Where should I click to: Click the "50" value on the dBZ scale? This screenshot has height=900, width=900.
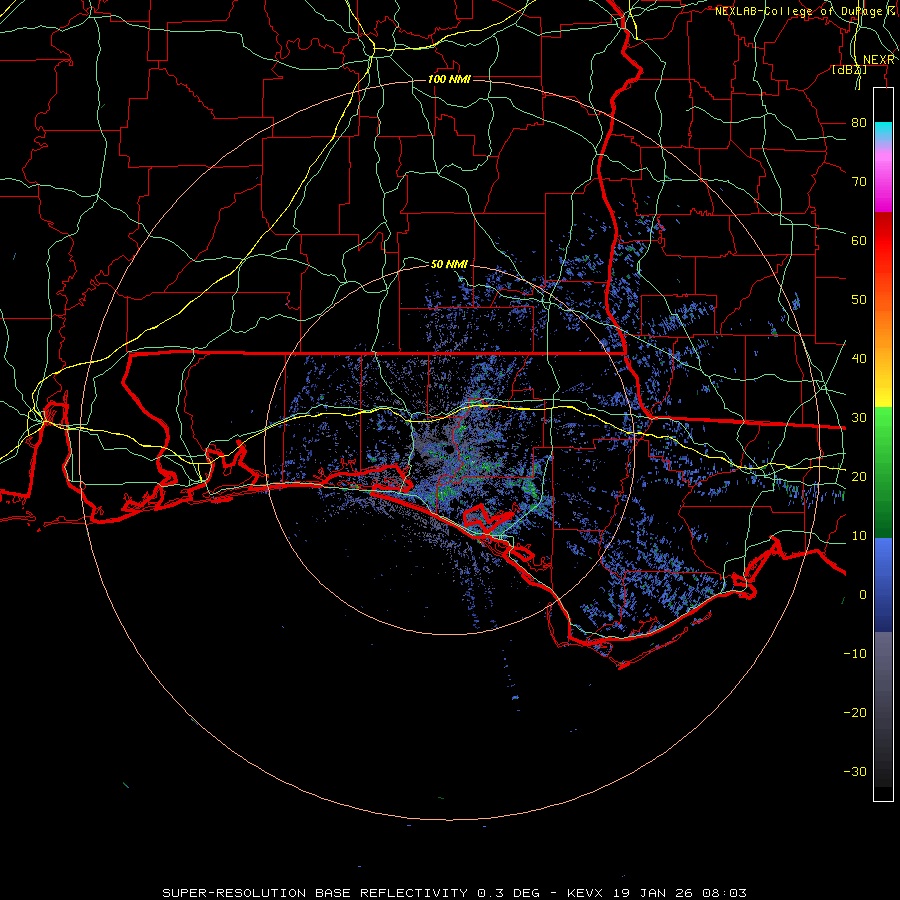859,300
